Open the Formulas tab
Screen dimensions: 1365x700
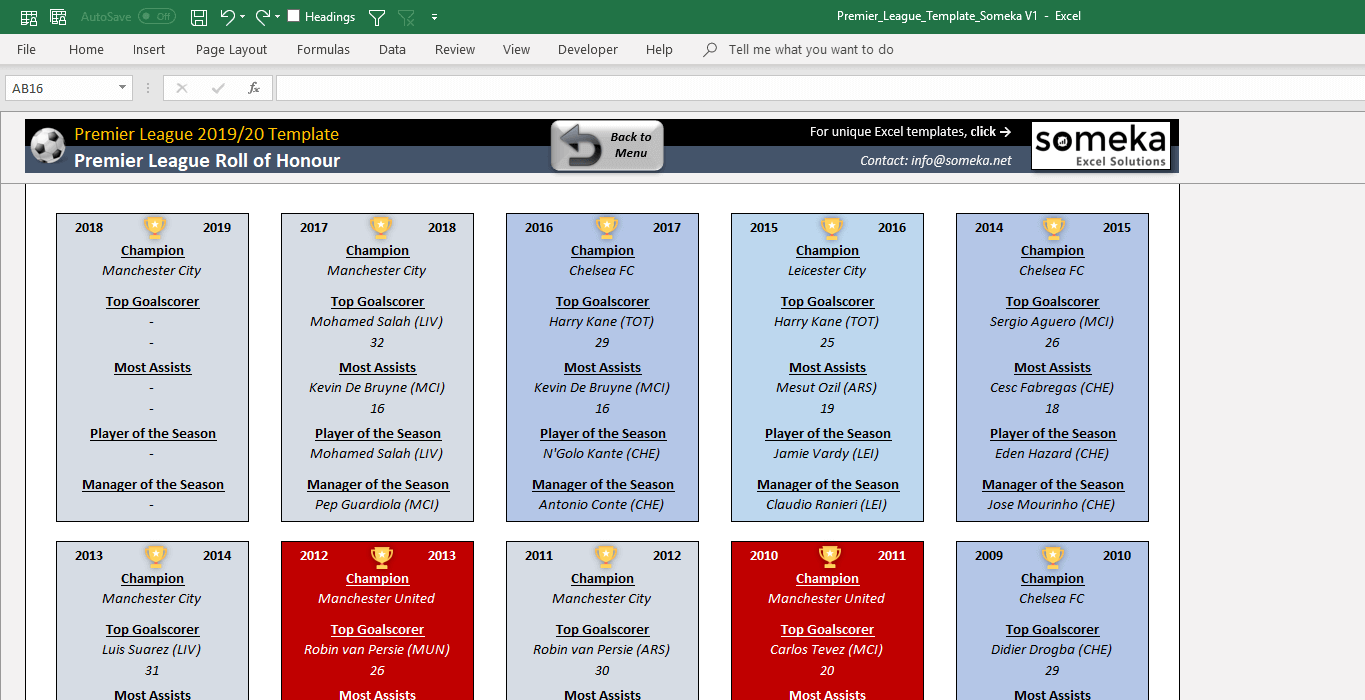point(323,50)
